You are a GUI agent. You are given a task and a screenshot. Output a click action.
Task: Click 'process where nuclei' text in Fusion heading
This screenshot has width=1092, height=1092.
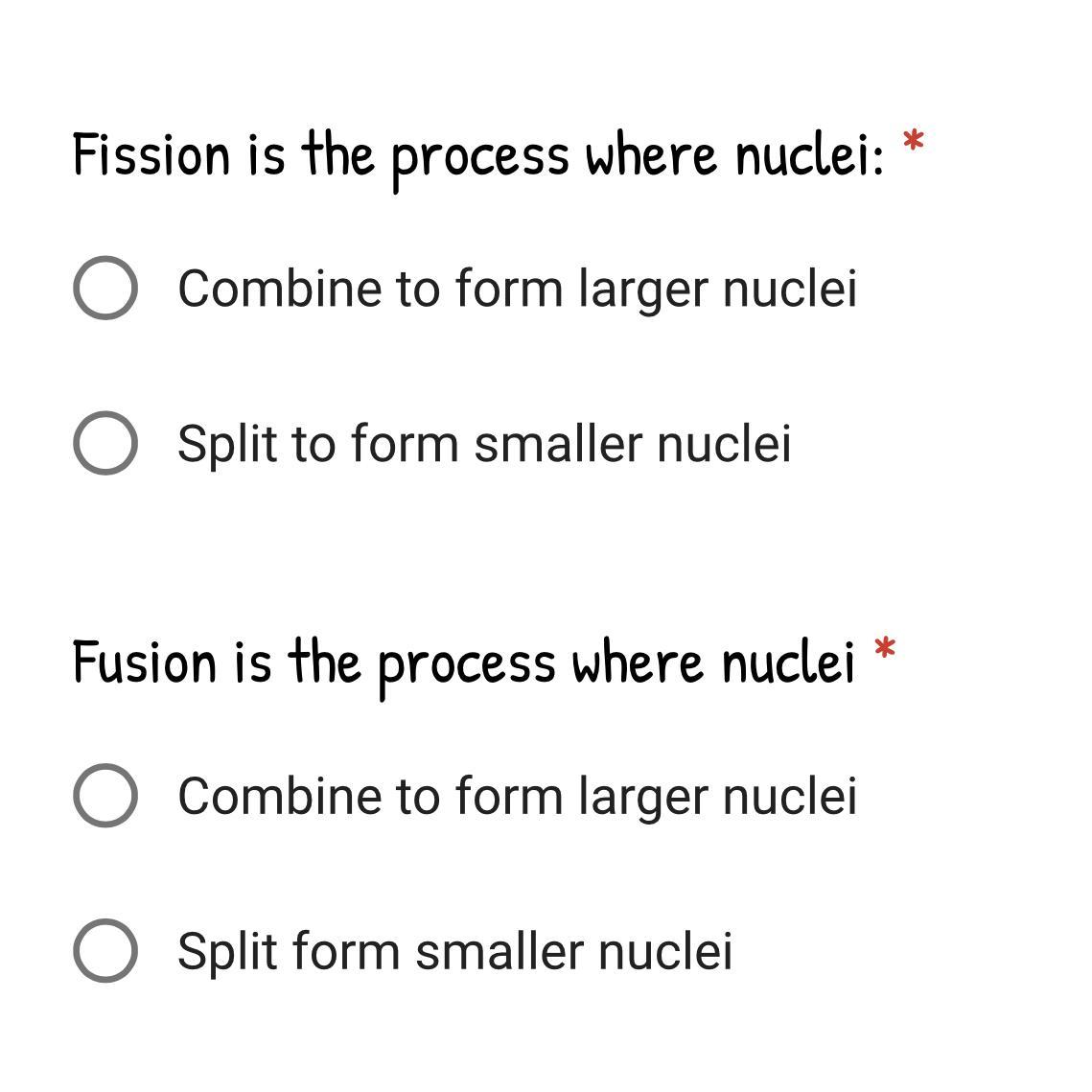616,667
